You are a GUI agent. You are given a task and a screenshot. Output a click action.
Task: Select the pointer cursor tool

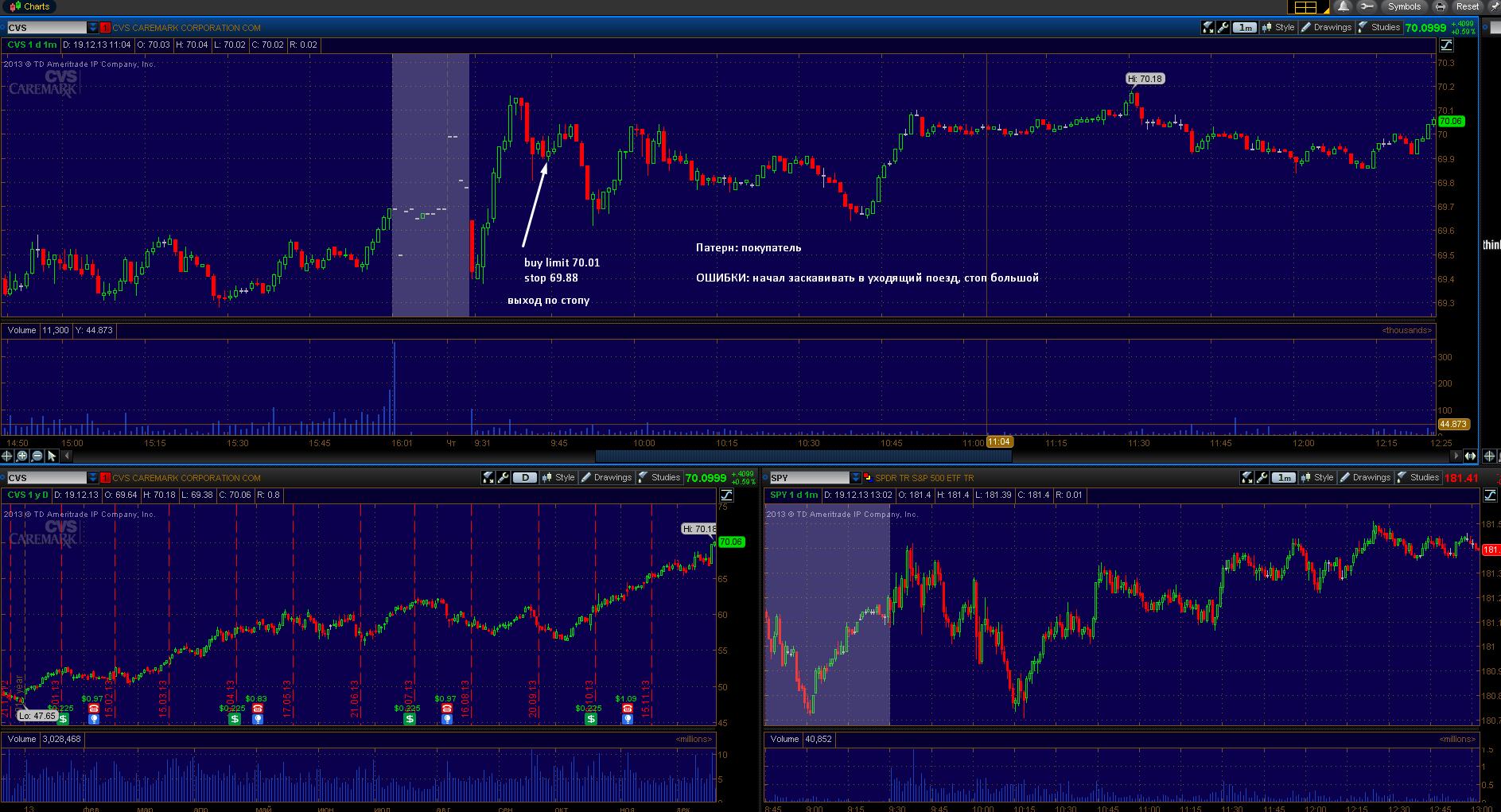pyautogui.click(x=52, y=456)
